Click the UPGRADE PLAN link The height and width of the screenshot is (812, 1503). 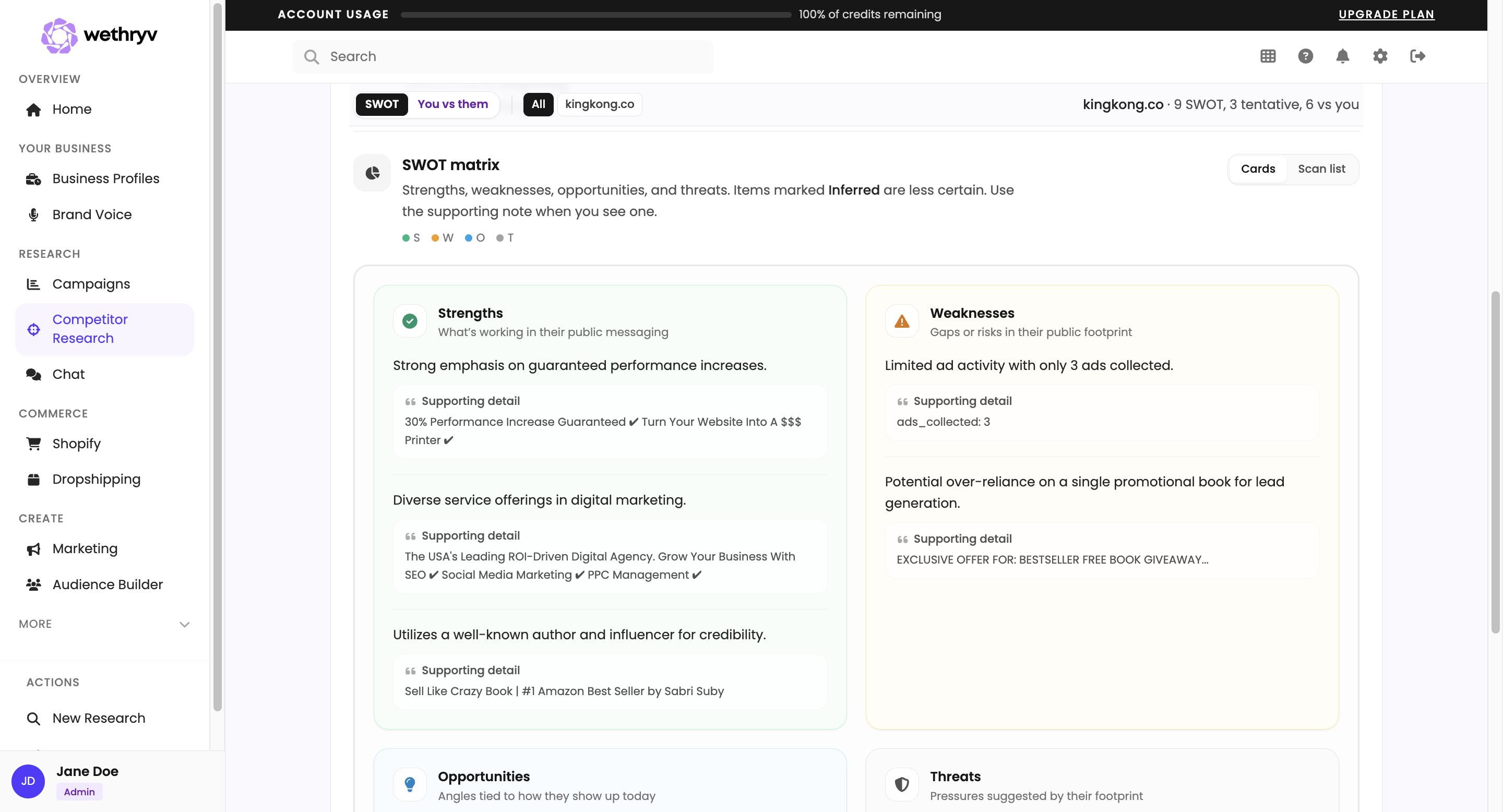[x=1387, y=14]
